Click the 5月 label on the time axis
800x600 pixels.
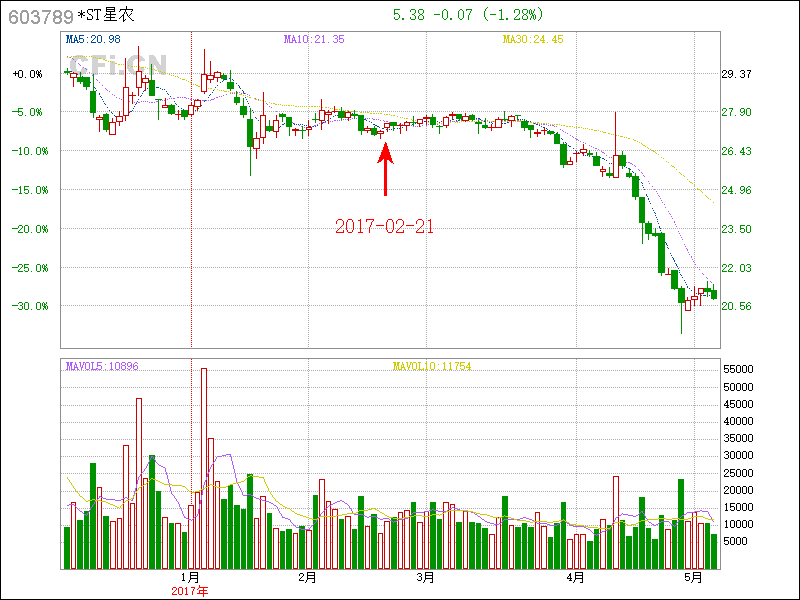(x=693, y=578)
